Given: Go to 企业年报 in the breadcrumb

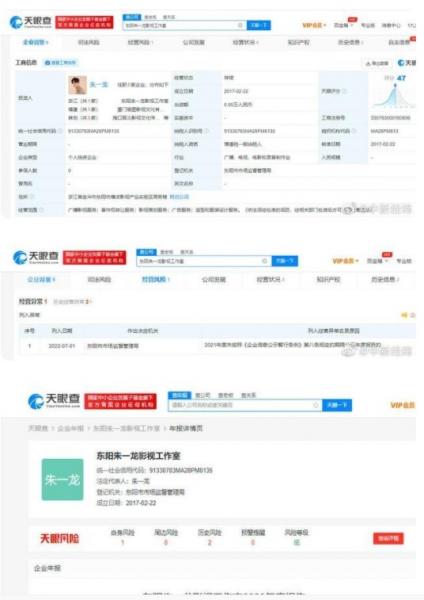Looking at the screenshot, I should point(70,428).
